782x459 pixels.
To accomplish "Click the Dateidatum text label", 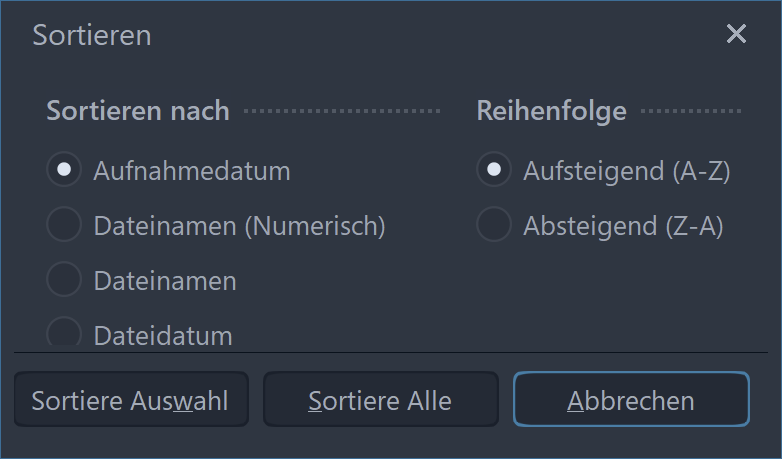I will [163, 336].
